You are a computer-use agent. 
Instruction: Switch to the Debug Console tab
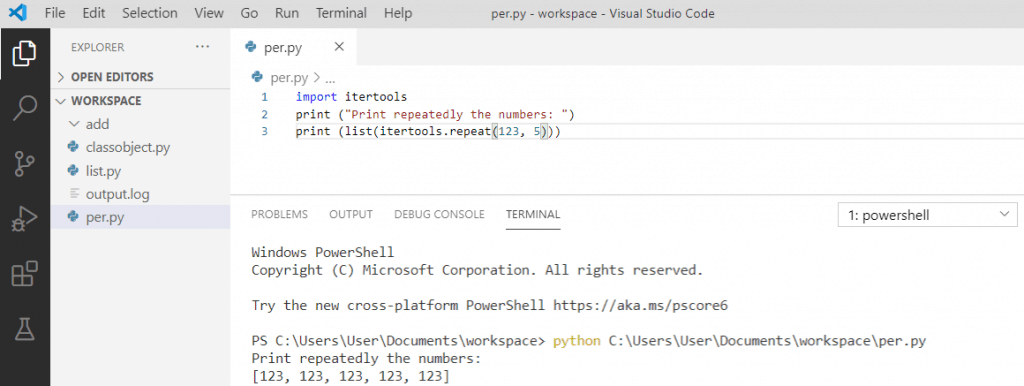tap(439, 214)
